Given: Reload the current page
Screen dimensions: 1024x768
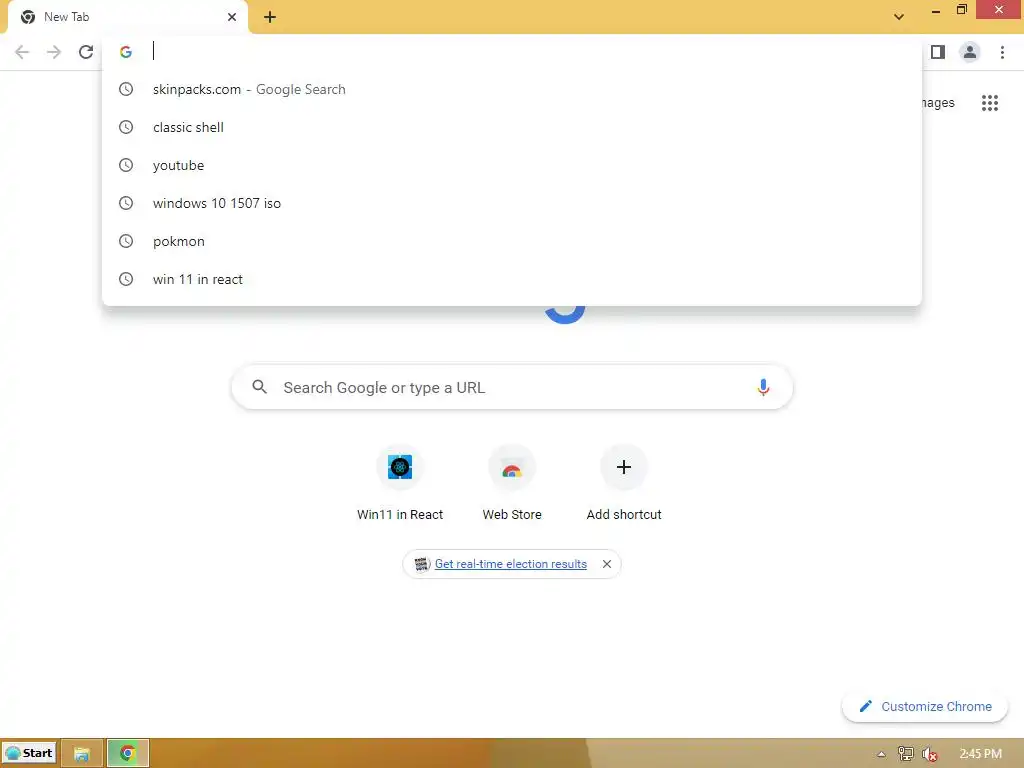Looking at the screenshot, I should (86, 52).
